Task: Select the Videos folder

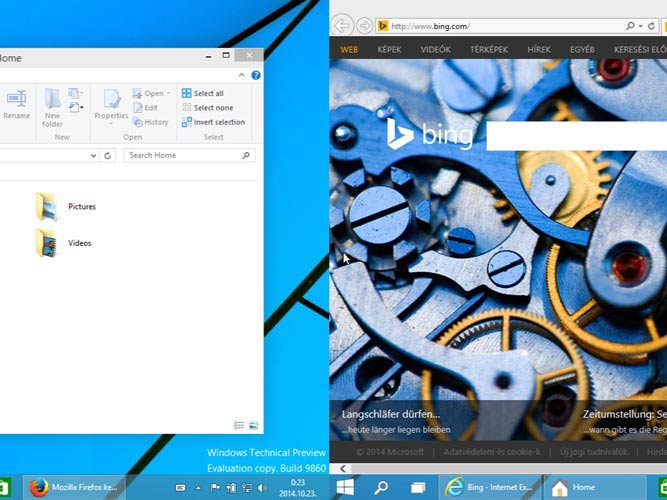Action: tap(64, 243)
